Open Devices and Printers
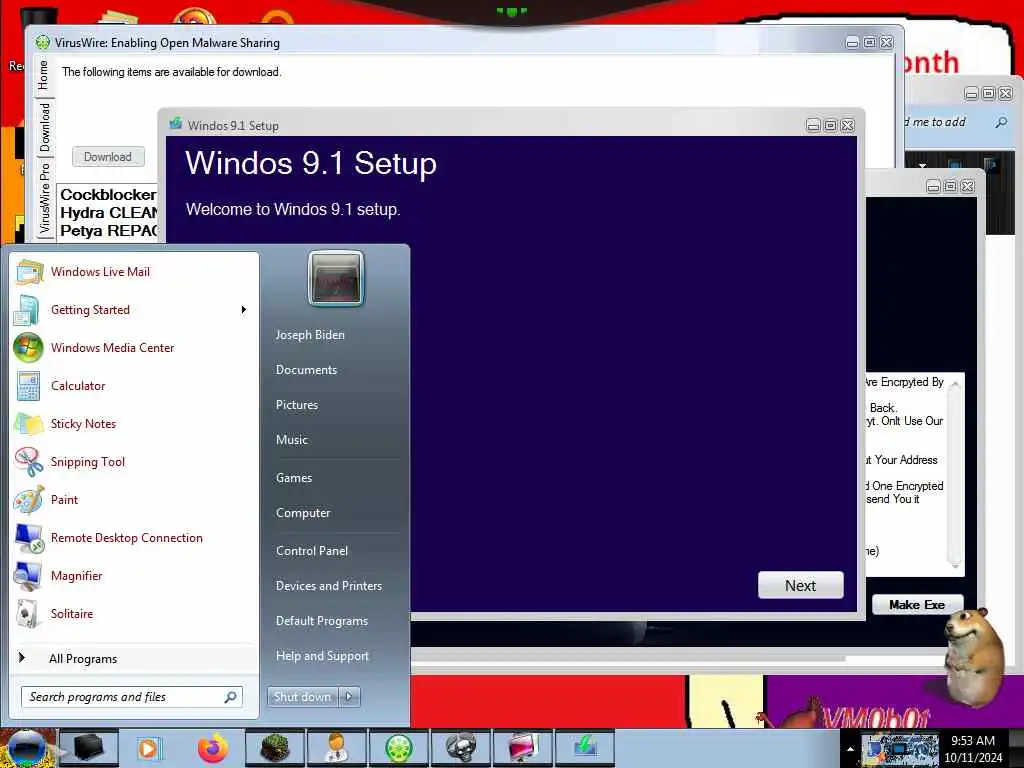1024x768 pixels. pyautogui.click(x=328, y=586)
